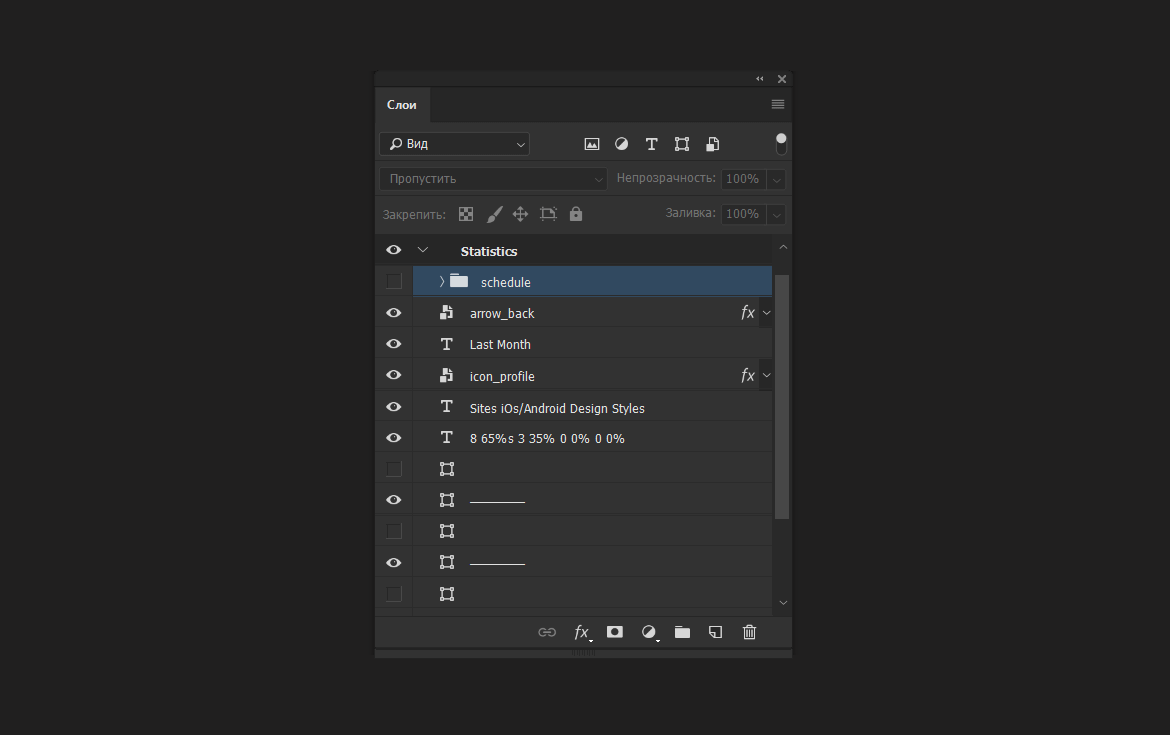Expand icon_profile layer effects
This screenshot has width=1170, height=735.
766,375
